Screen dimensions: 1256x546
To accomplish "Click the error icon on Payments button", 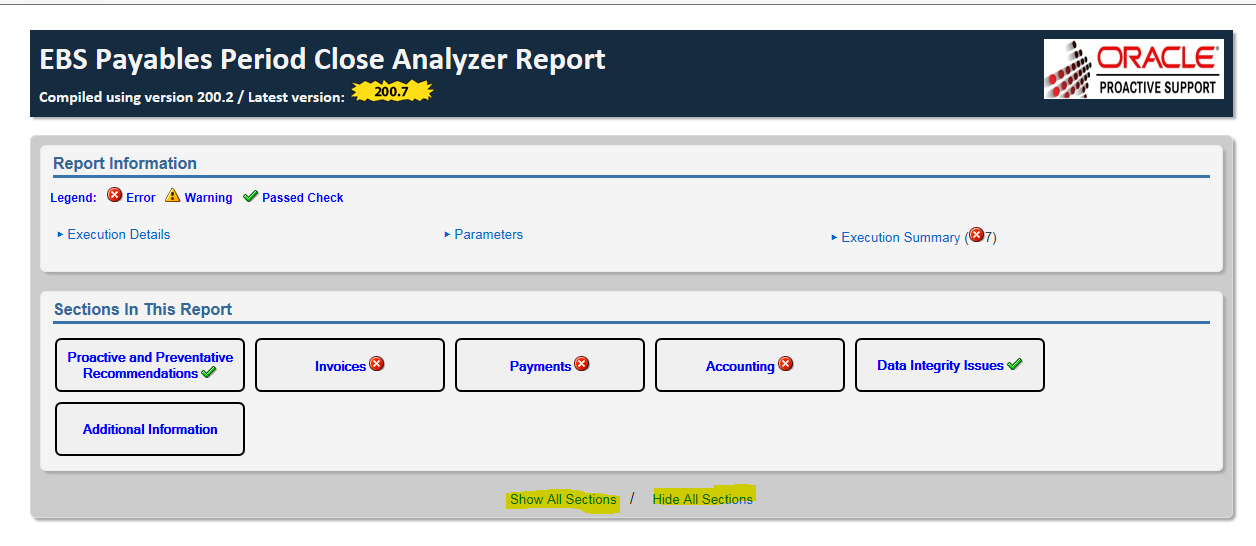I will click(582, 364).
